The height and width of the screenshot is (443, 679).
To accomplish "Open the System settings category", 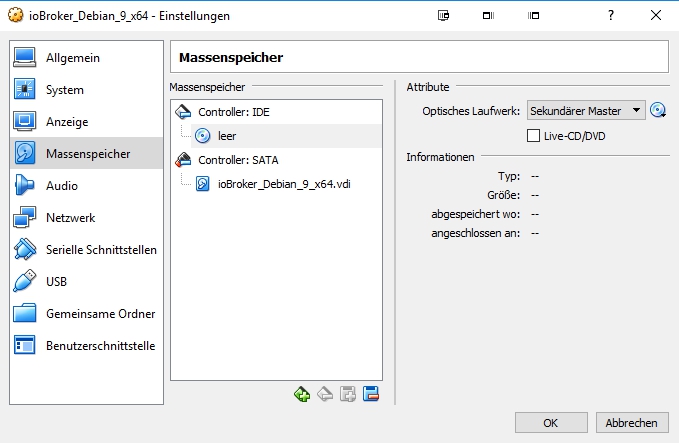I will coord(86,90).
